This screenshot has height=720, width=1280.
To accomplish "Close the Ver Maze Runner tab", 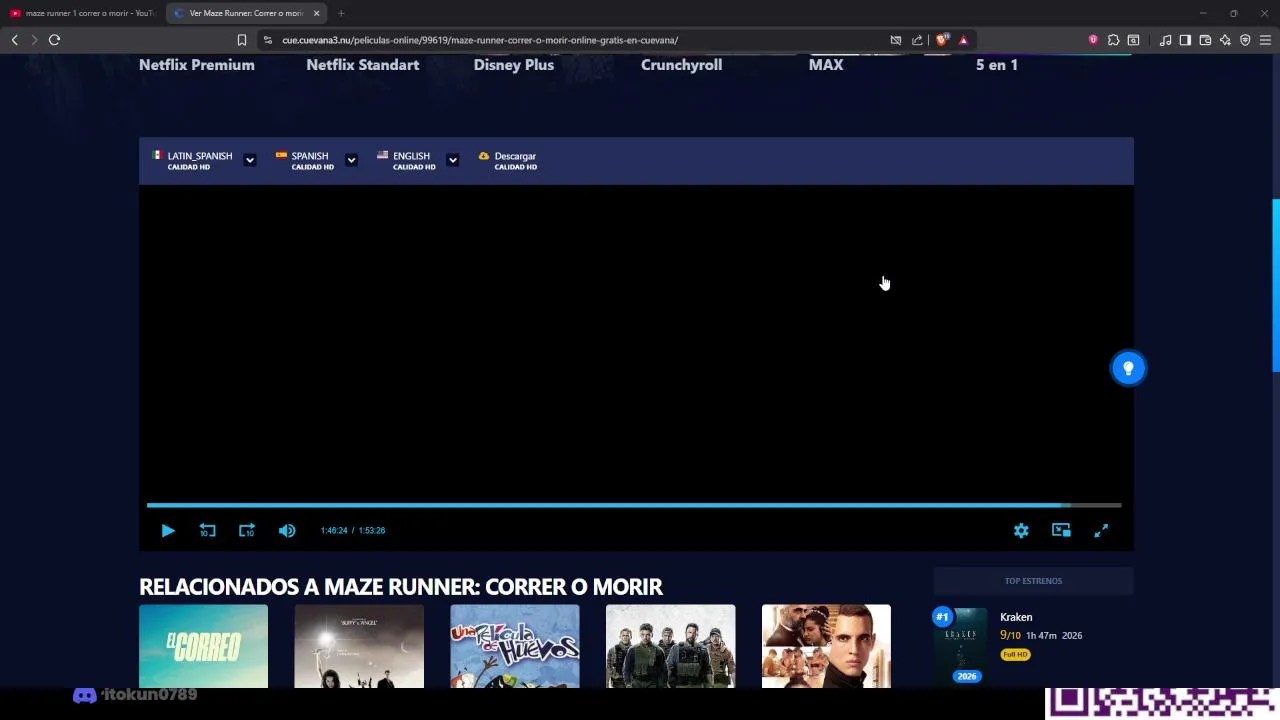I will click(316, 13).
